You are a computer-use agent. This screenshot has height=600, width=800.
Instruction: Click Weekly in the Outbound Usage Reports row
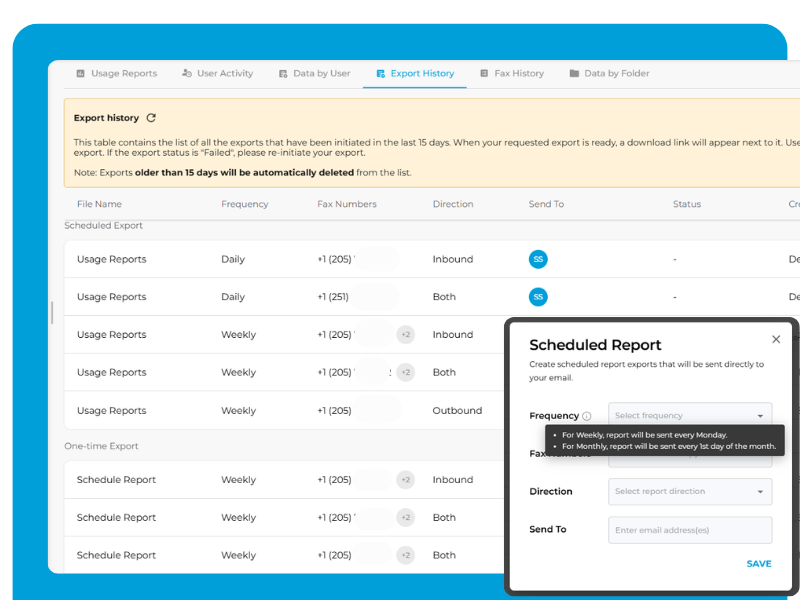238,411
